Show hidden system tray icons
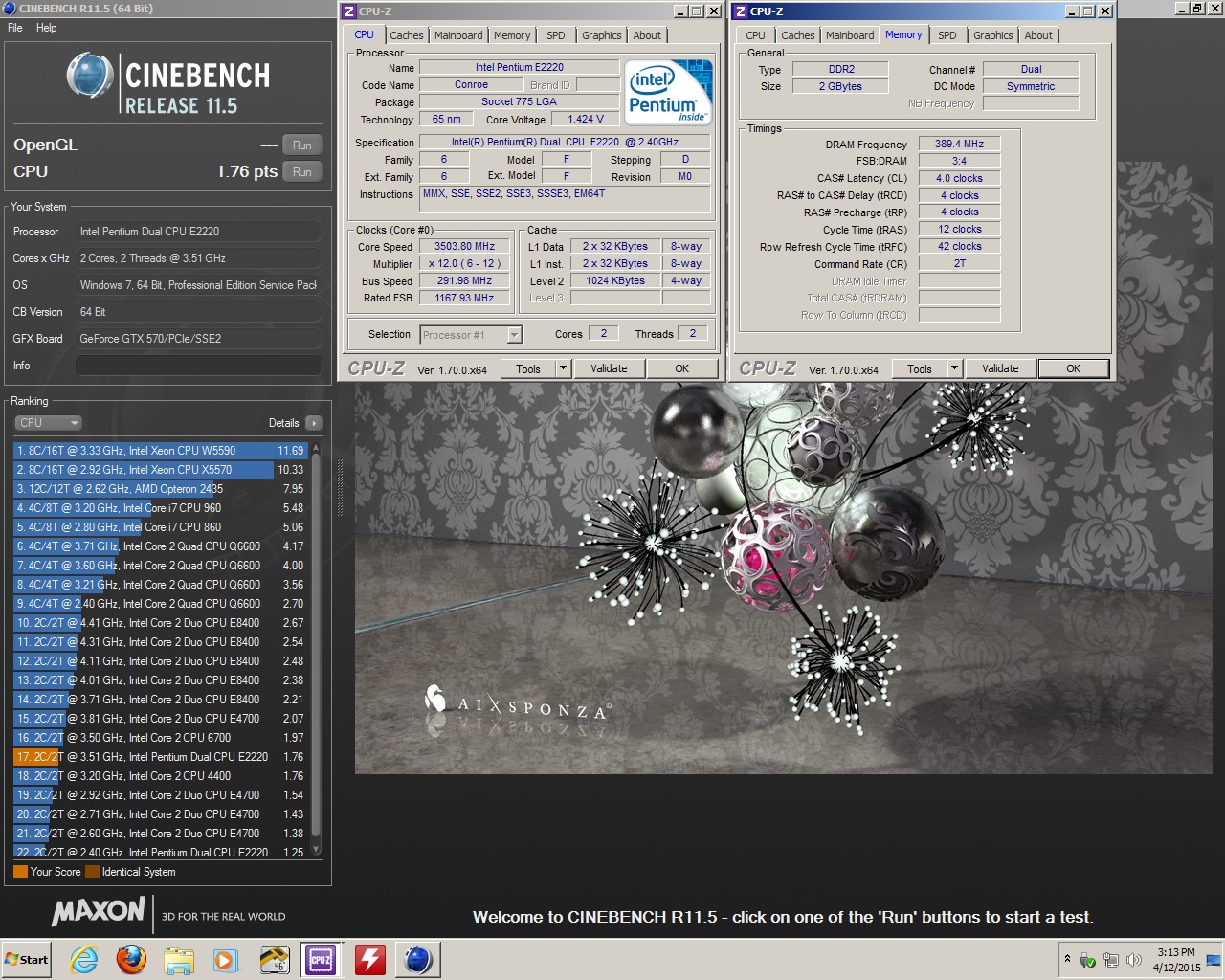The image size is (1225, 980). (x=1067, y=959)
